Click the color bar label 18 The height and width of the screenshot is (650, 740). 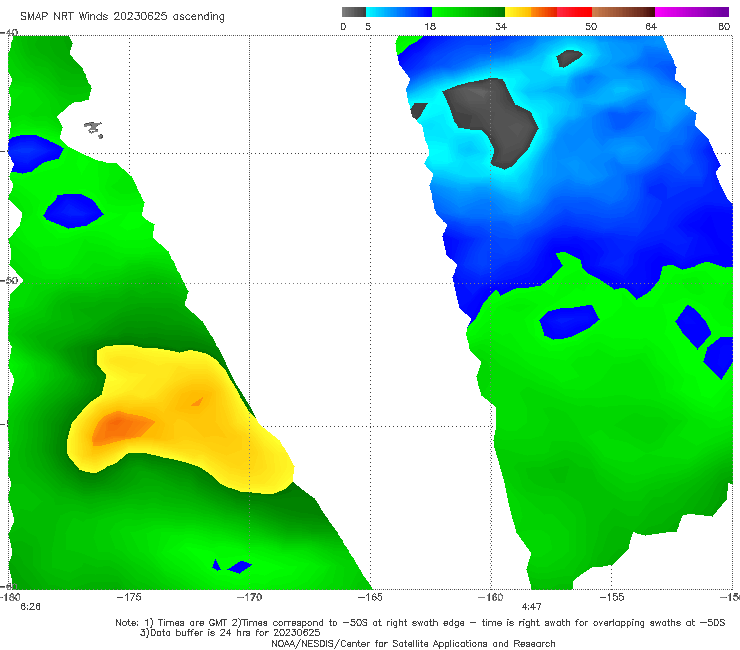coord(430,27)
